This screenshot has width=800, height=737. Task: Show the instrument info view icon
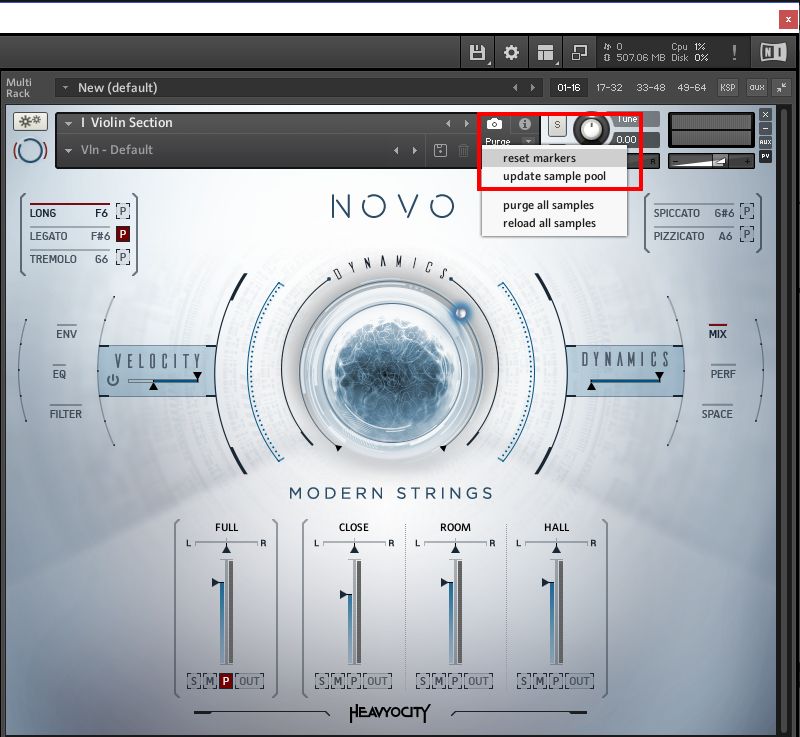524,123
